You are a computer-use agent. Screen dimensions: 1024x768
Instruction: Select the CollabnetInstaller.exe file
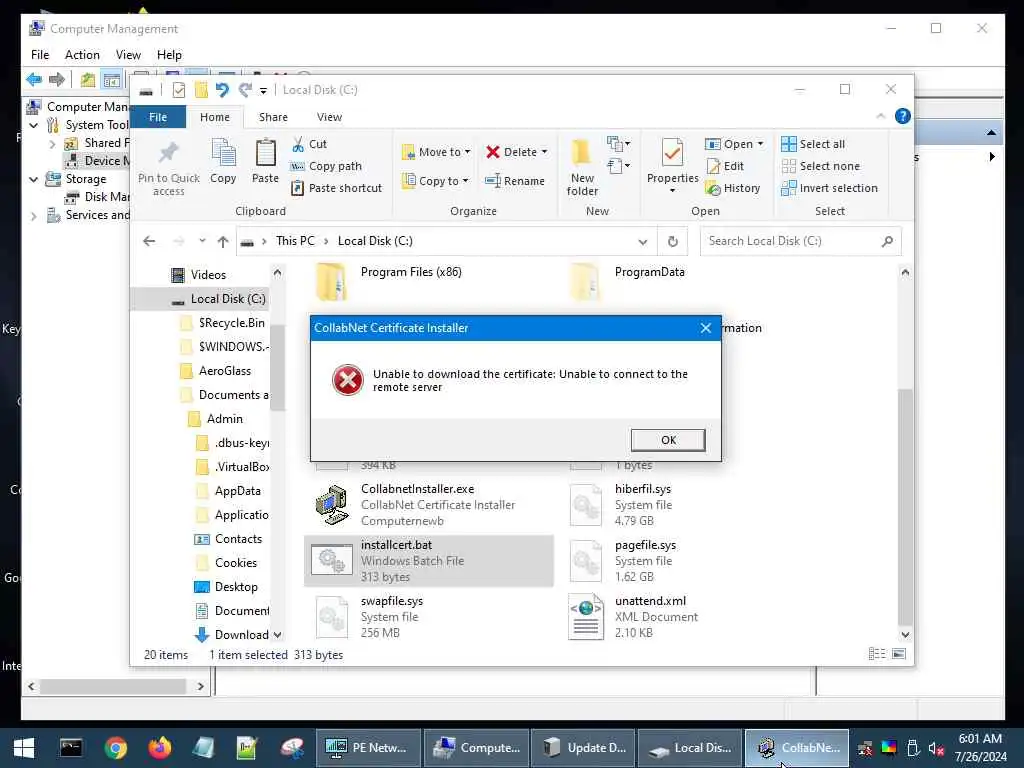[428, 504]
